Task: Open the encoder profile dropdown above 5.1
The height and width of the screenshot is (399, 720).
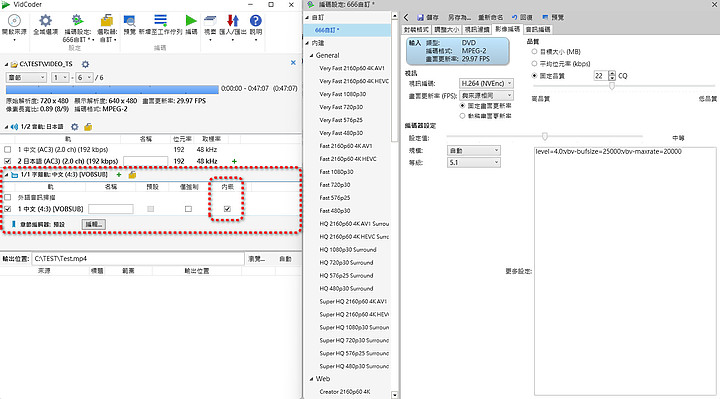Action: [474, 151]
